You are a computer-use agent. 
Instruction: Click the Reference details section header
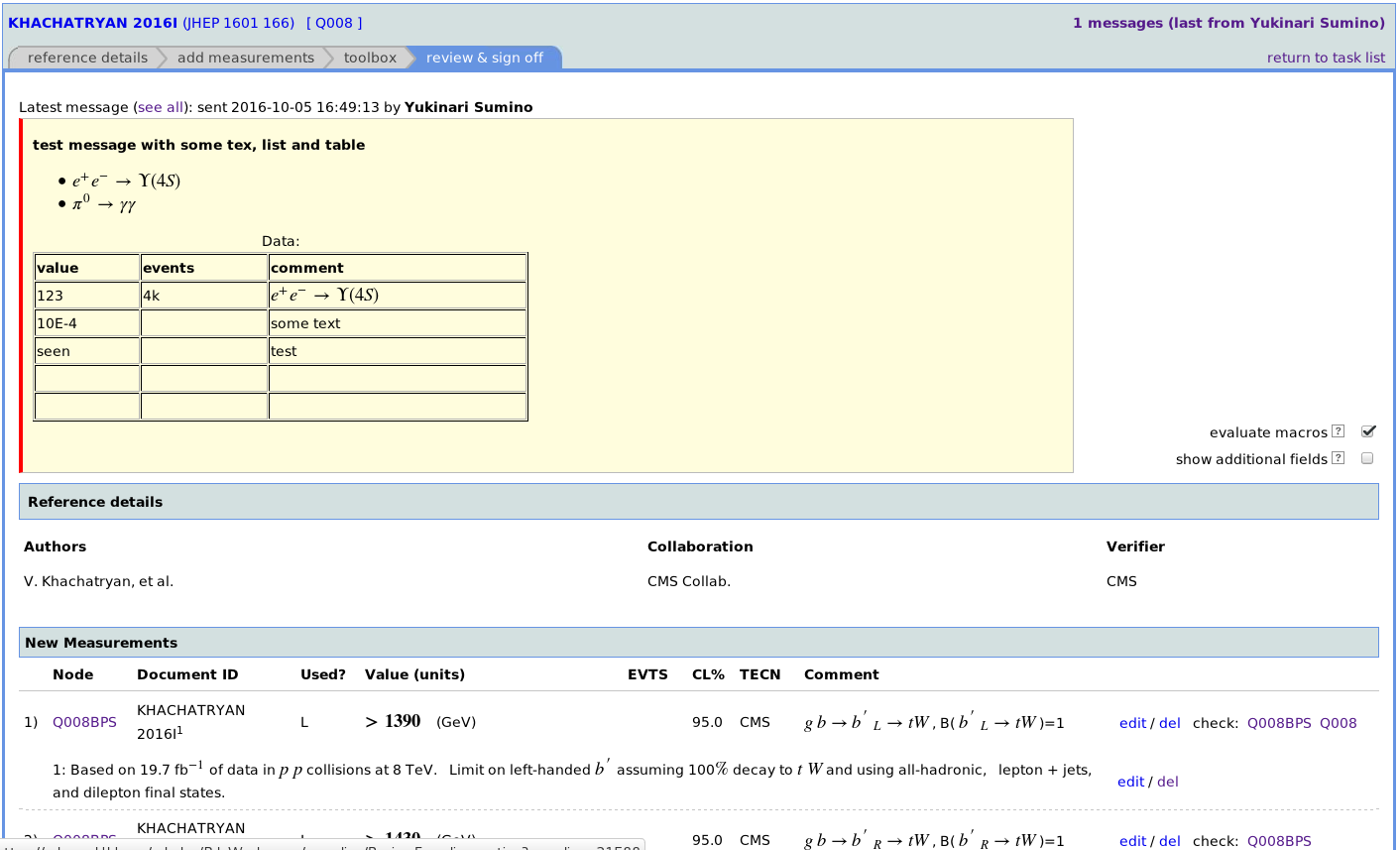click(x=699, y=502)
